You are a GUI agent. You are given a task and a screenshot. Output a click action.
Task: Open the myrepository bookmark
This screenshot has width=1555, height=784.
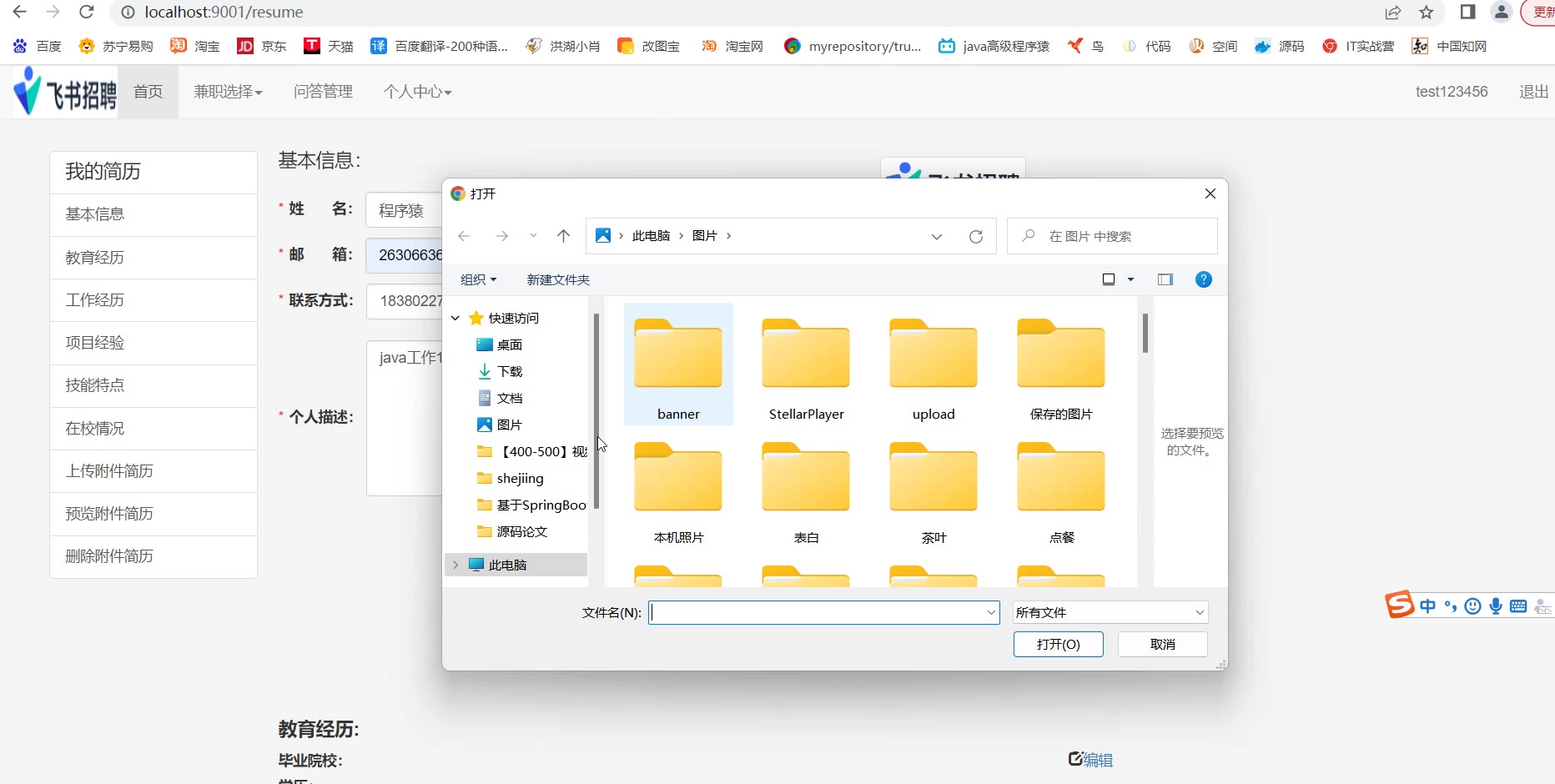[853, 46]
